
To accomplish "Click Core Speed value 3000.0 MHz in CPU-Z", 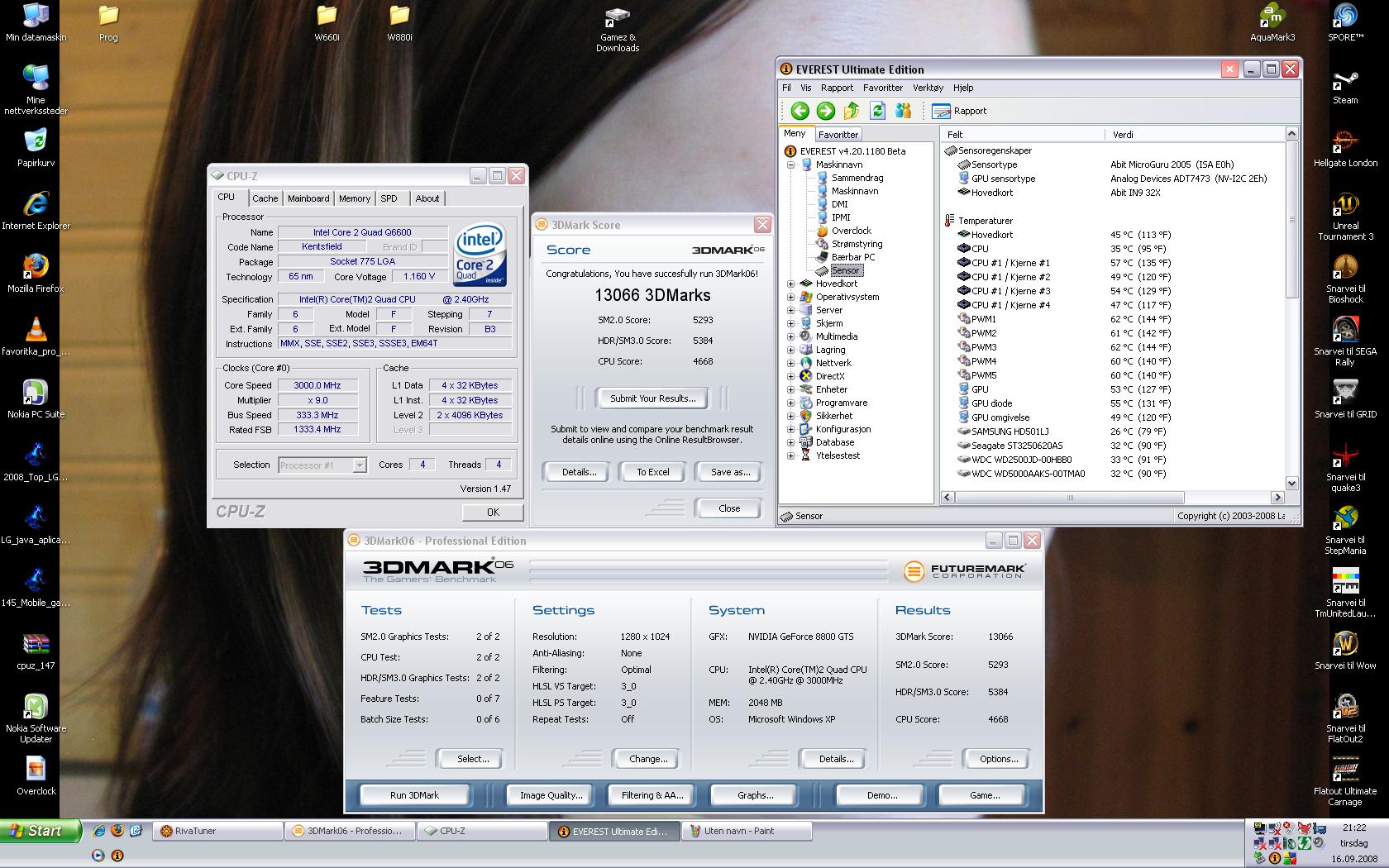I will point(317,385).
